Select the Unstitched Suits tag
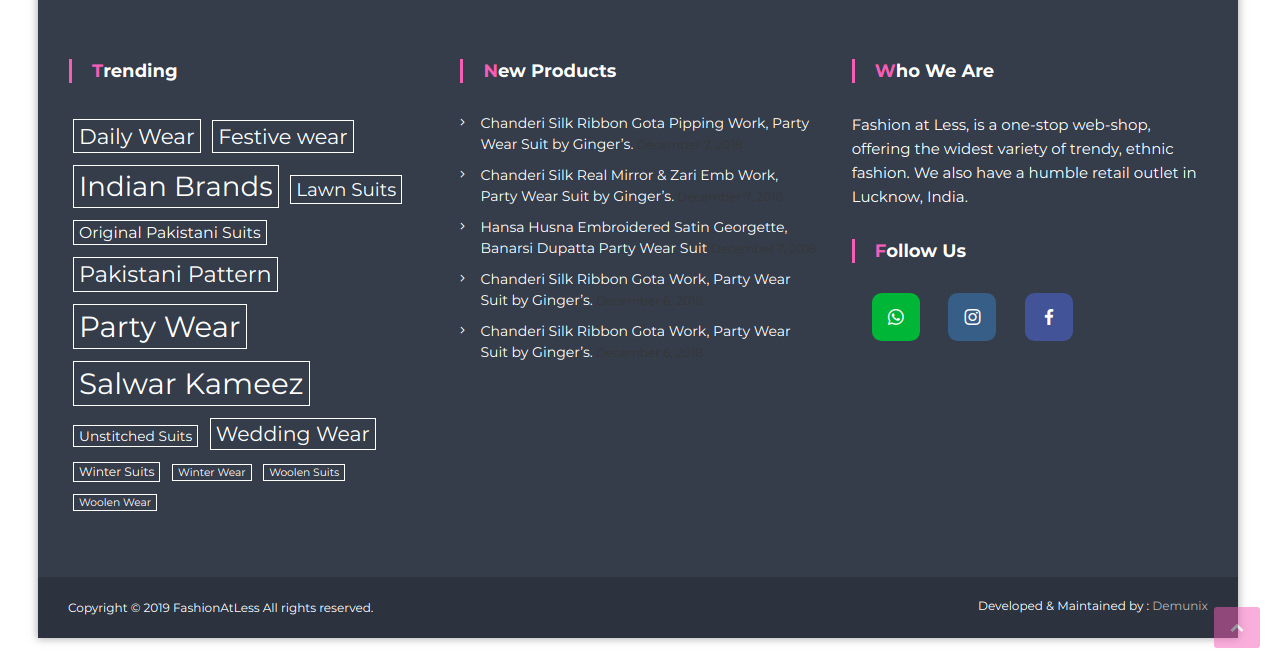Screen dimensions: 1268x659 click(135, 437)
